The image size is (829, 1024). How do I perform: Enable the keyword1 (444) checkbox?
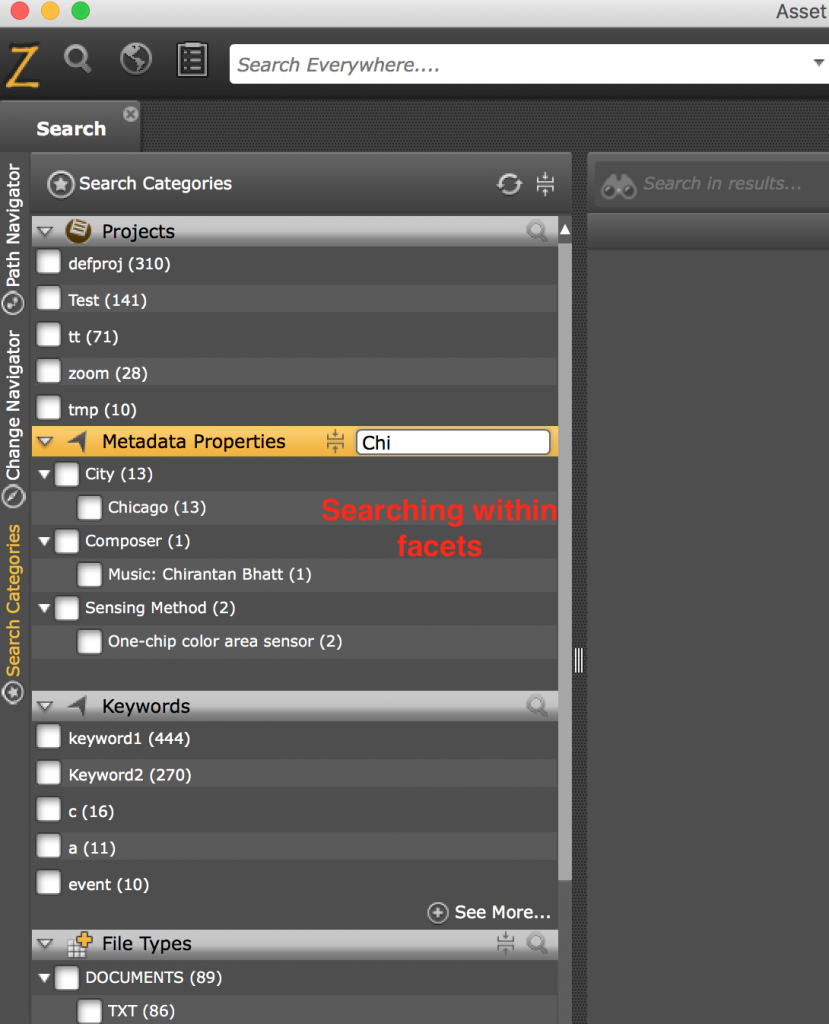49,739
